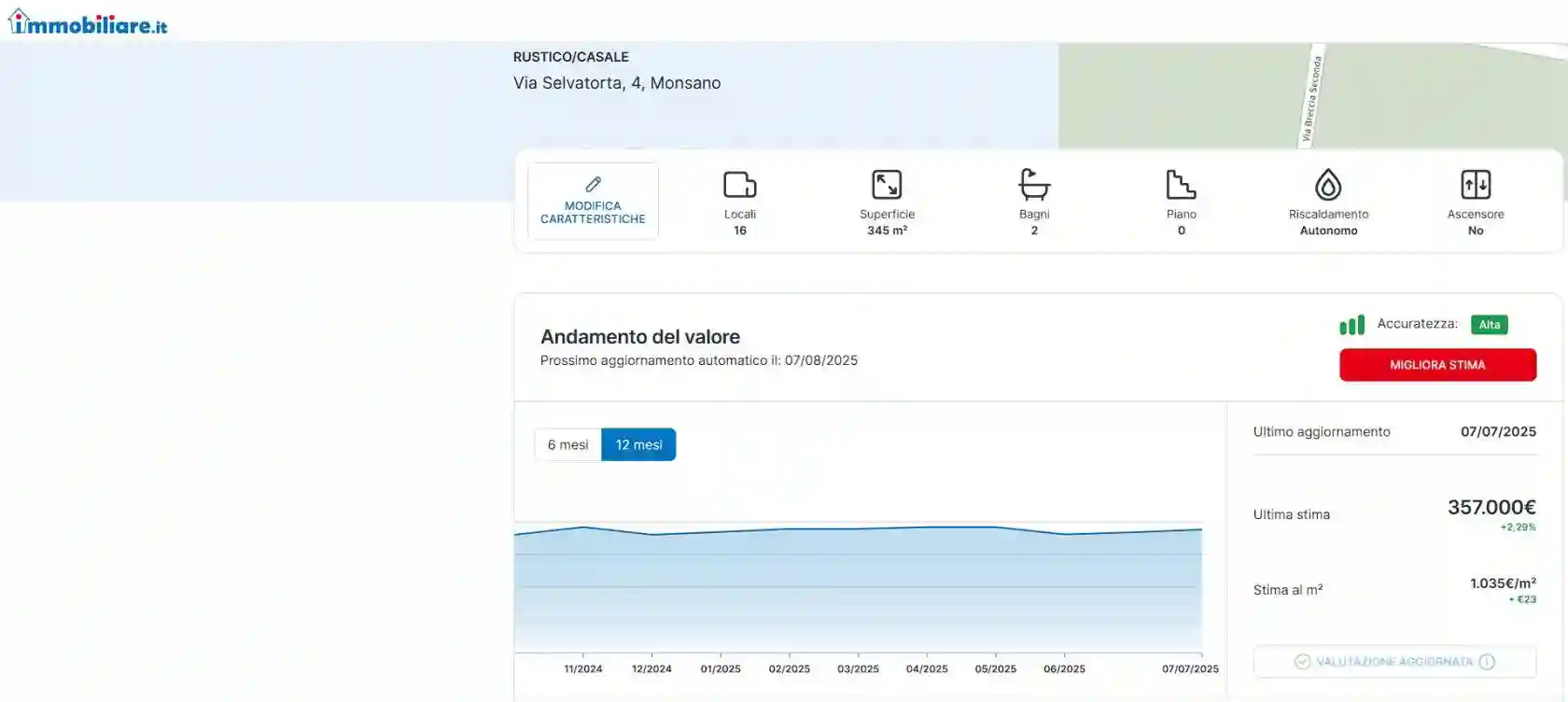The image size is (1568, 702).
Task: Click the address Via Selvatorta, 4, Monsano
Action: (x=617, y=83)
